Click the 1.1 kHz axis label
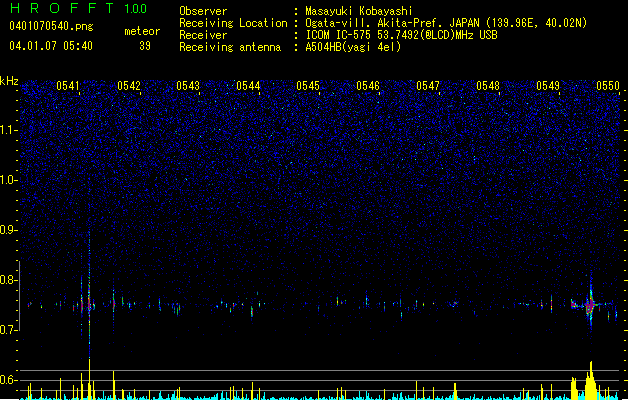Screen dimensions: 629x400 click(9, 130)
